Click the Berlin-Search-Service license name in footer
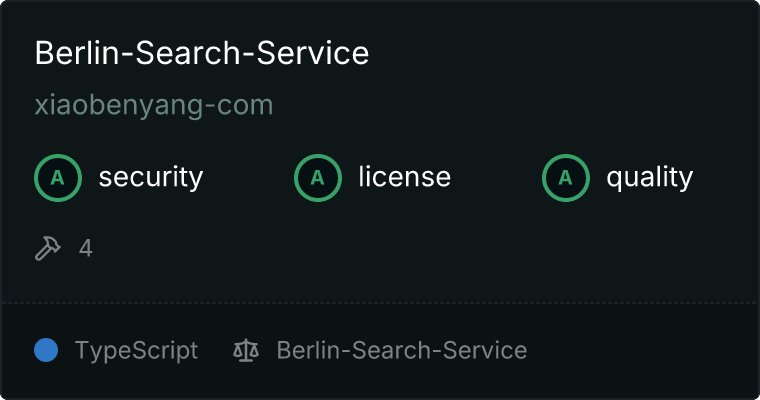 click(x=402, y=350)
